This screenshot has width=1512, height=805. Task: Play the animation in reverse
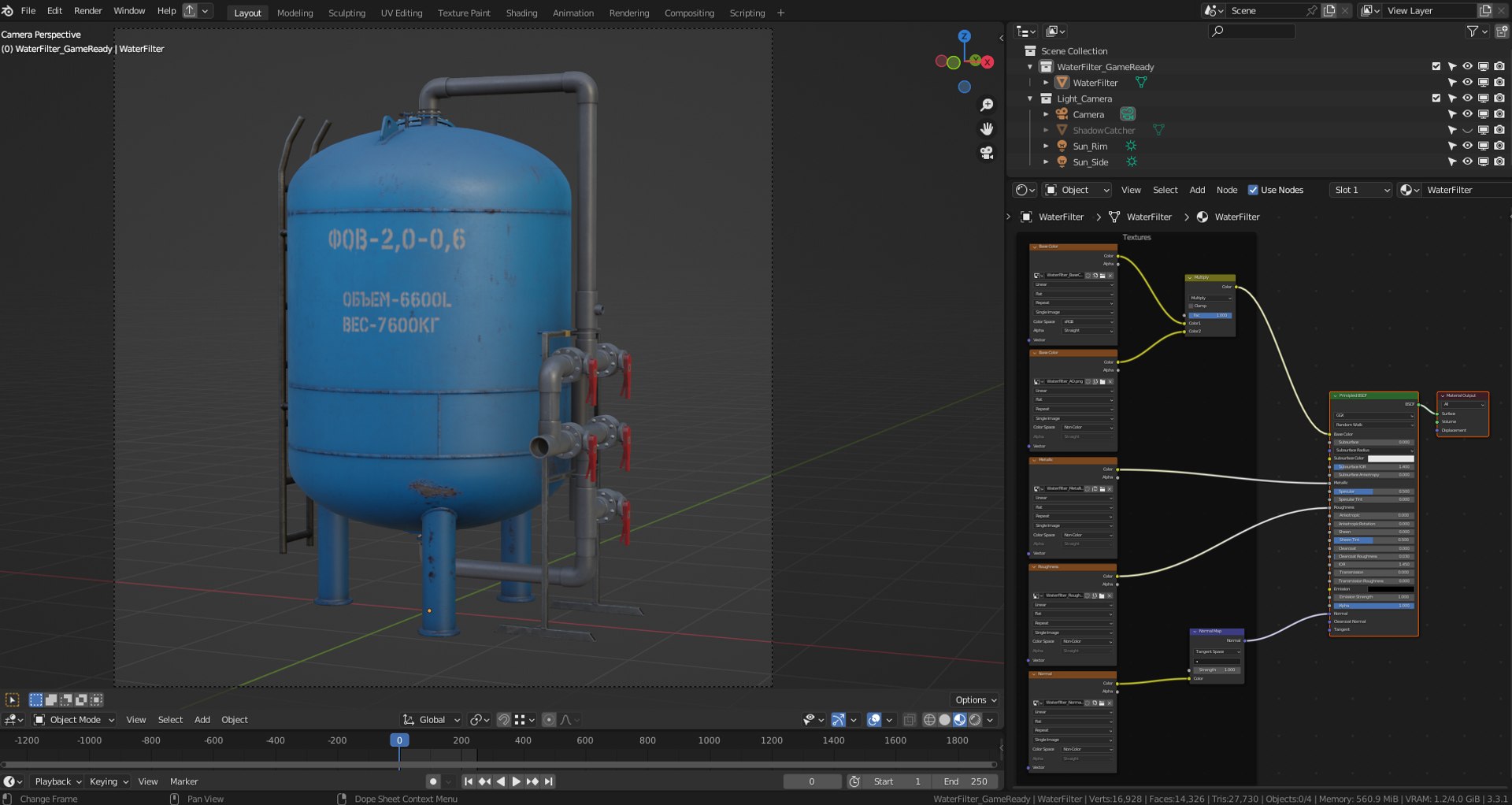point(501,781)
